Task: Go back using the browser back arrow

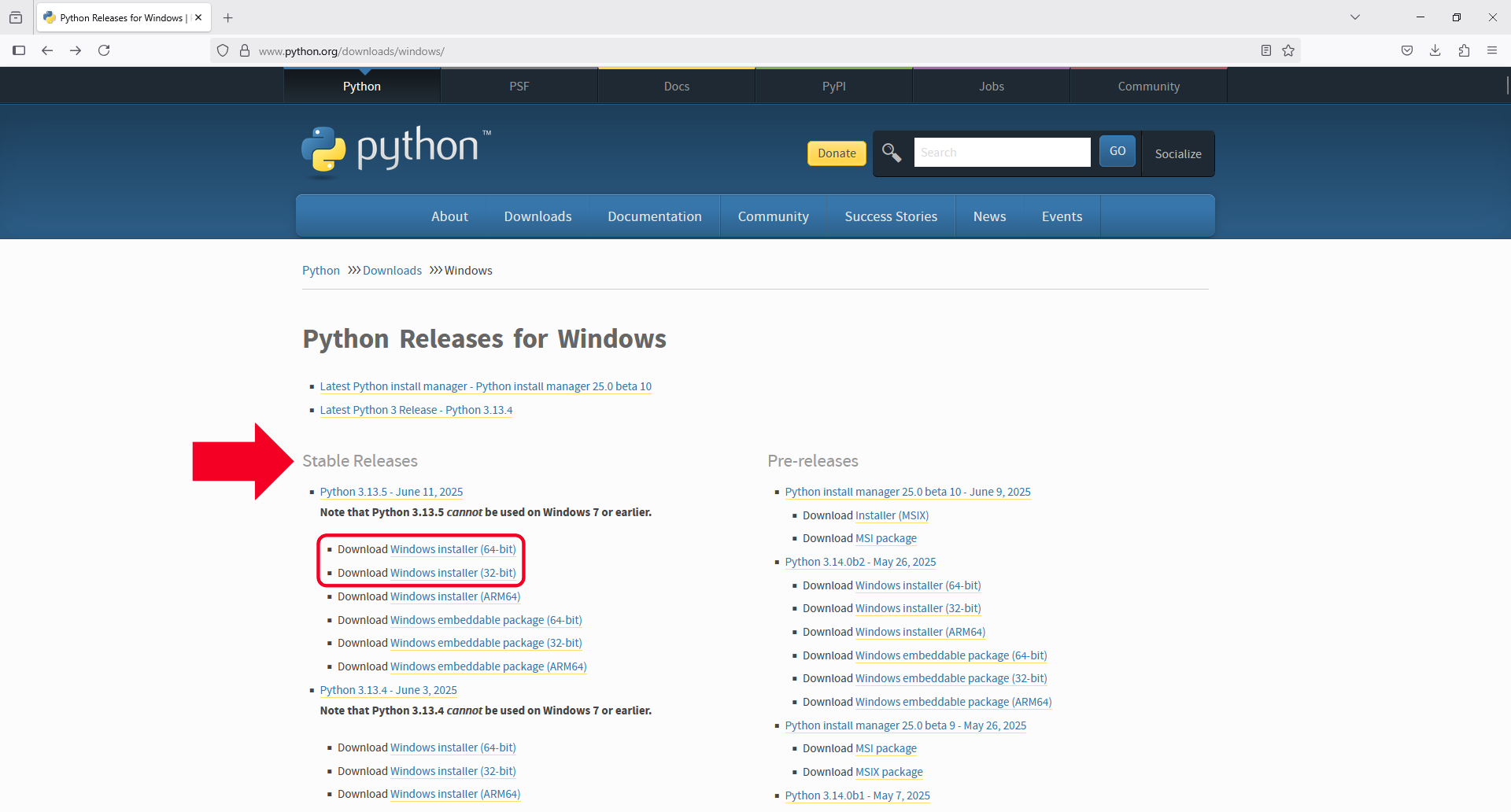Action: [47, 50]
